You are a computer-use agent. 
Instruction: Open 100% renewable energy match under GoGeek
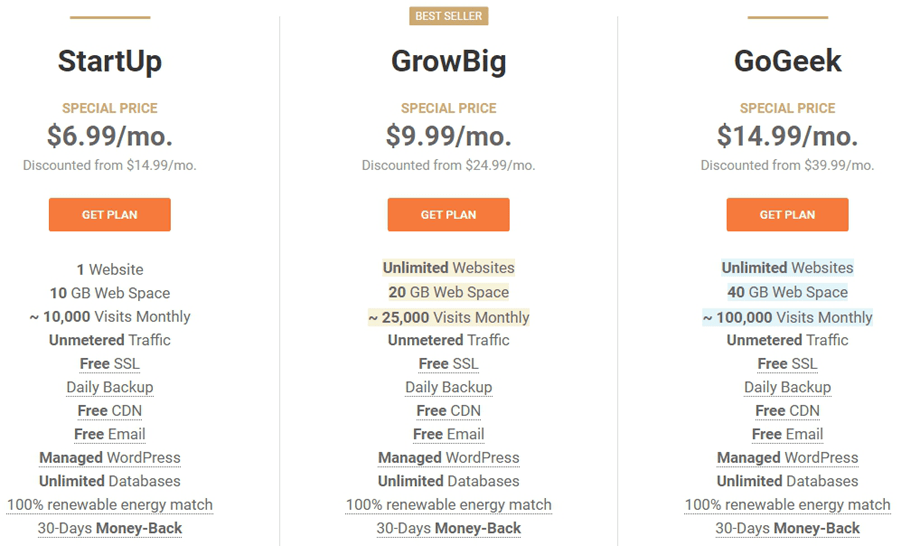pyautogui.click(x=787, y=504)
